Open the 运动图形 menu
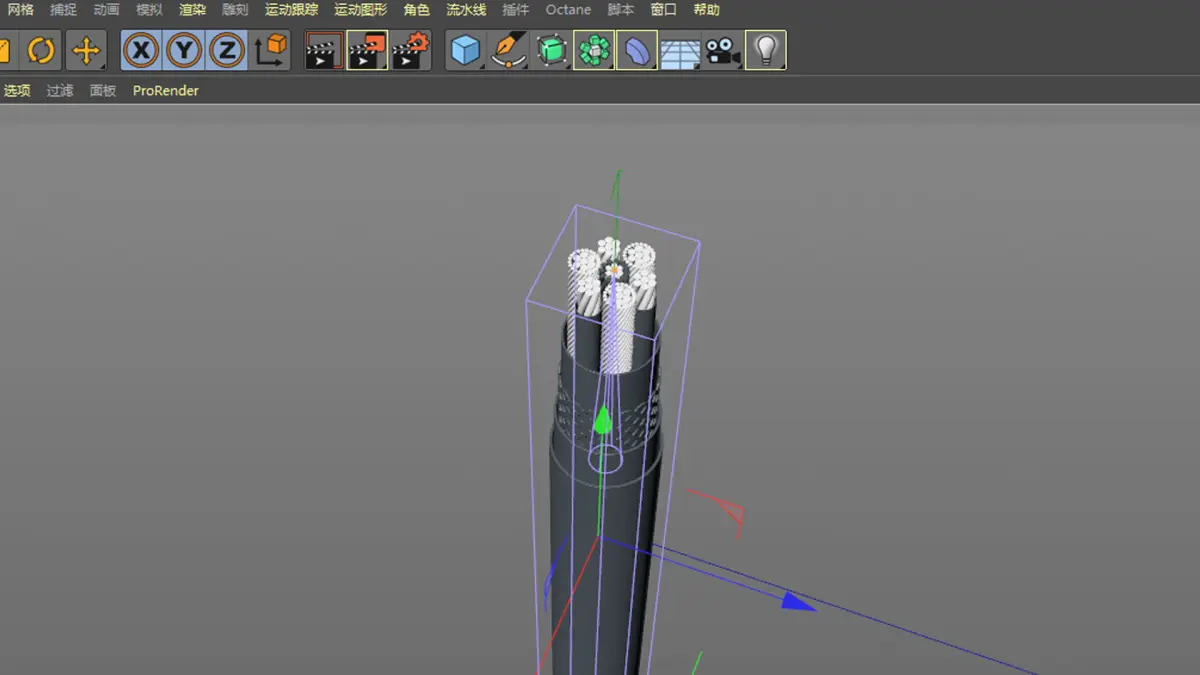Viewport: 1200px width, 675px height. coord(360,10)
